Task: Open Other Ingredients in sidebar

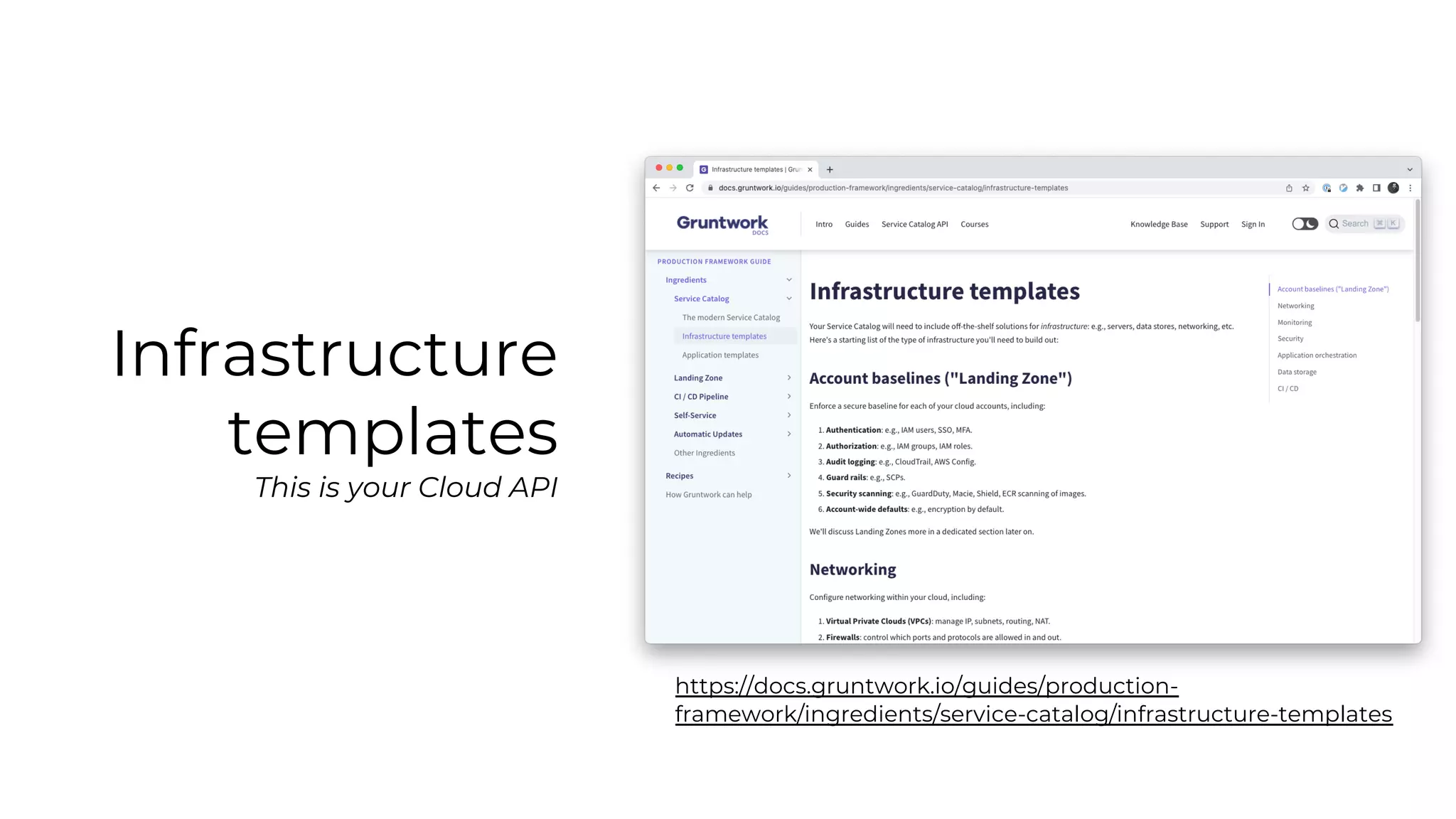Action: 704,453
